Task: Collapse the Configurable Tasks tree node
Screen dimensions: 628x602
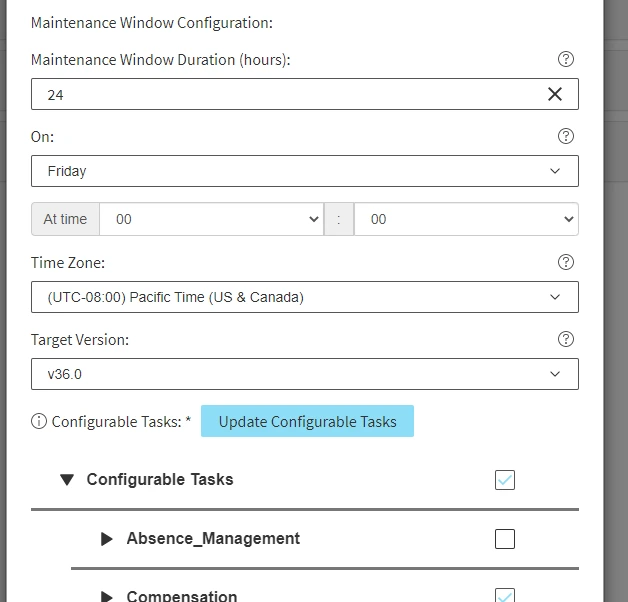Action: (x=67, y=479)
